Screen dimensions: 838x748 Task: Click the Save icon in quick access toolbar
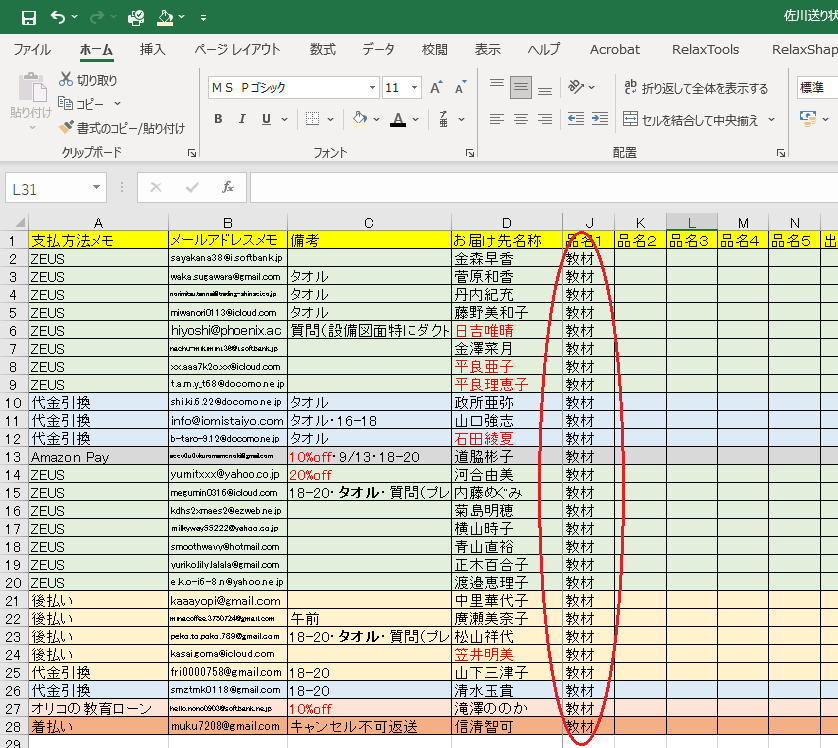tap(28, 17)
